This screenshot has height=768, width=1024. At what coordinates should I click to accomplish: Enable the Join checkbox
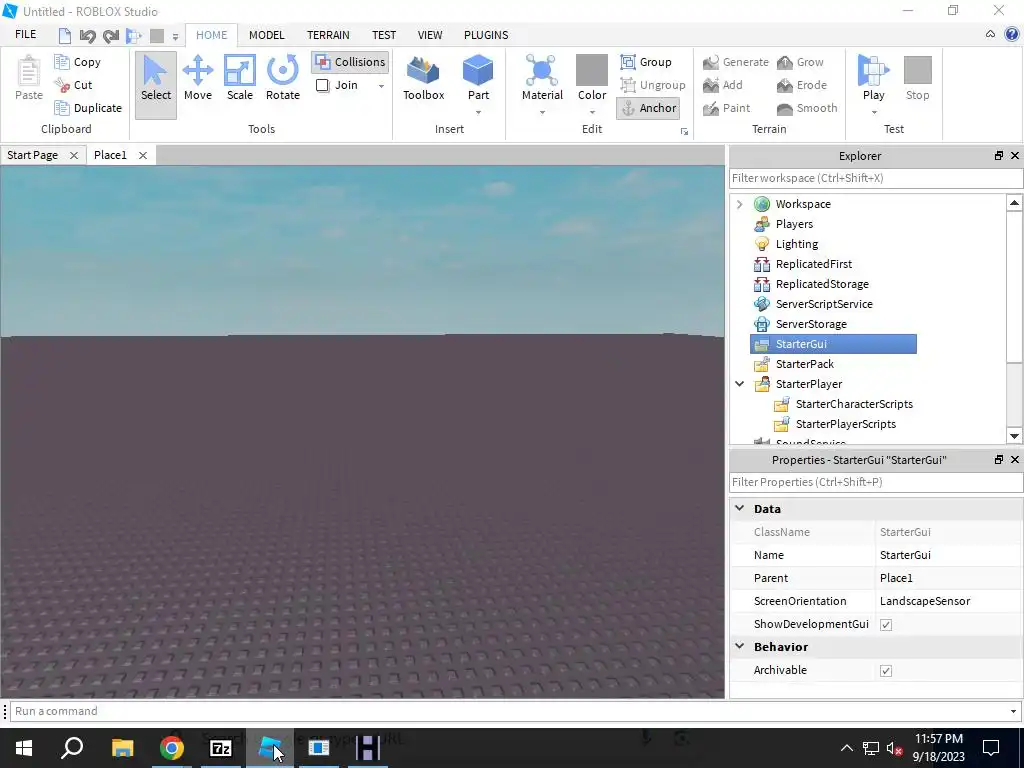323,85
